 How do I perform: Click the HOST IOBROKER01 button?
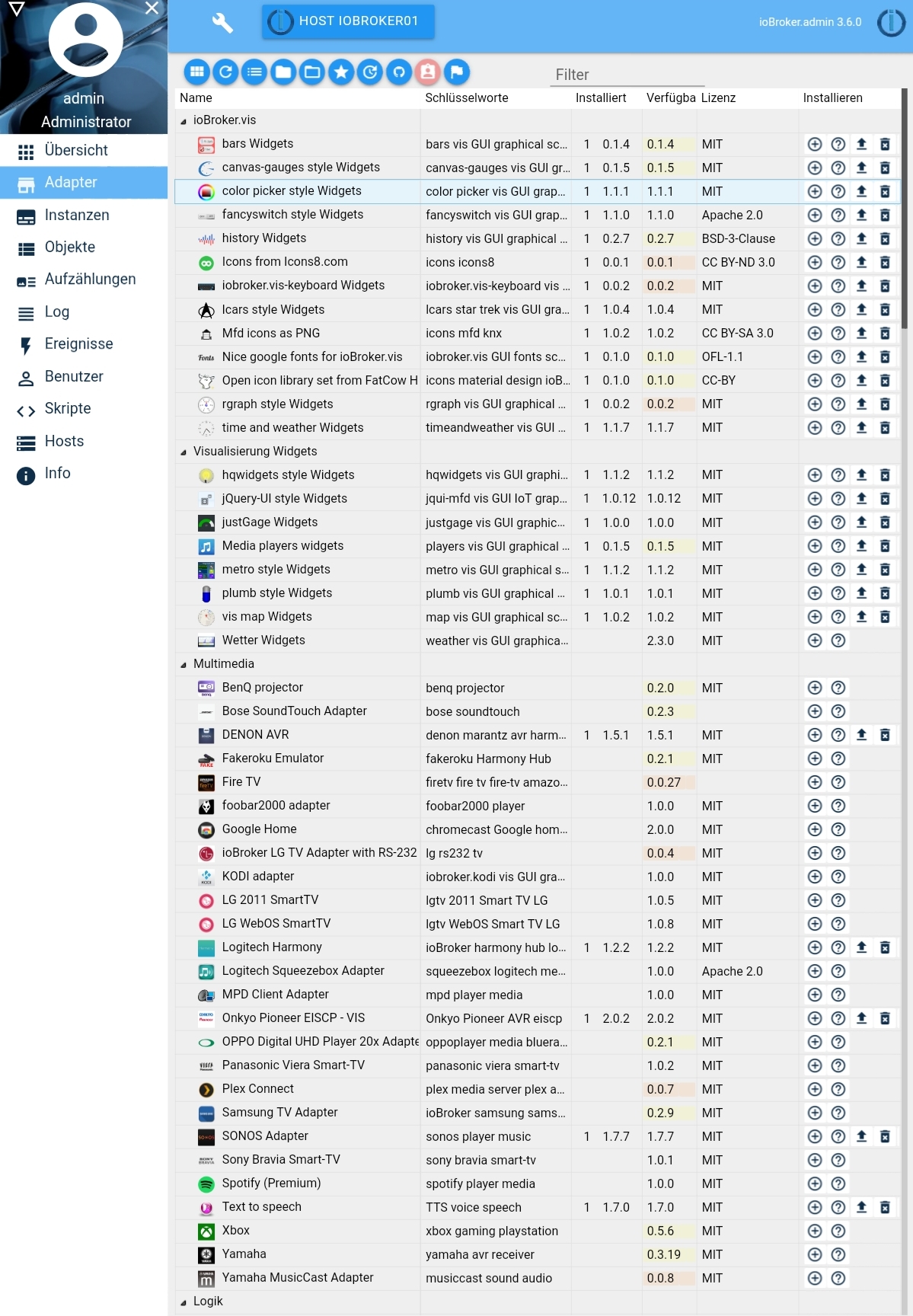pyautogui.click(x=349, y=21)
